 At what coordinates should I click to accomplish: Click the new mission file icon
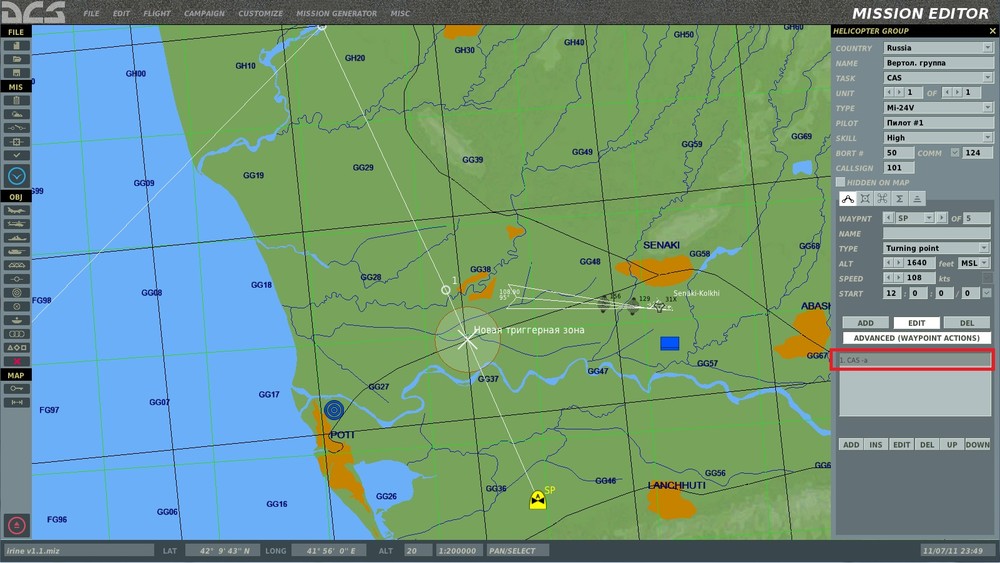17,45
